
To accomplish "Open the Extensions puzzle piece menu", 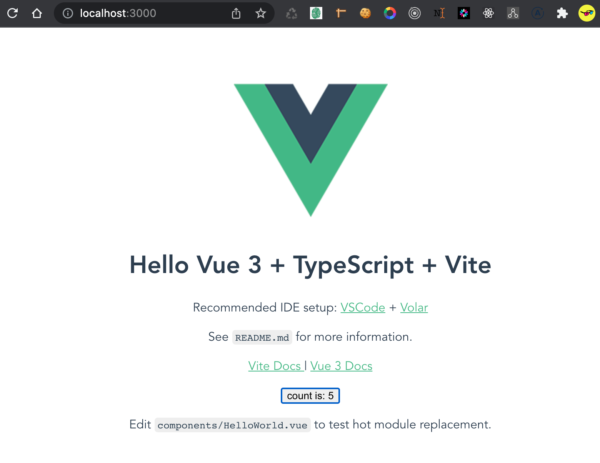I will tap(562, 13).
